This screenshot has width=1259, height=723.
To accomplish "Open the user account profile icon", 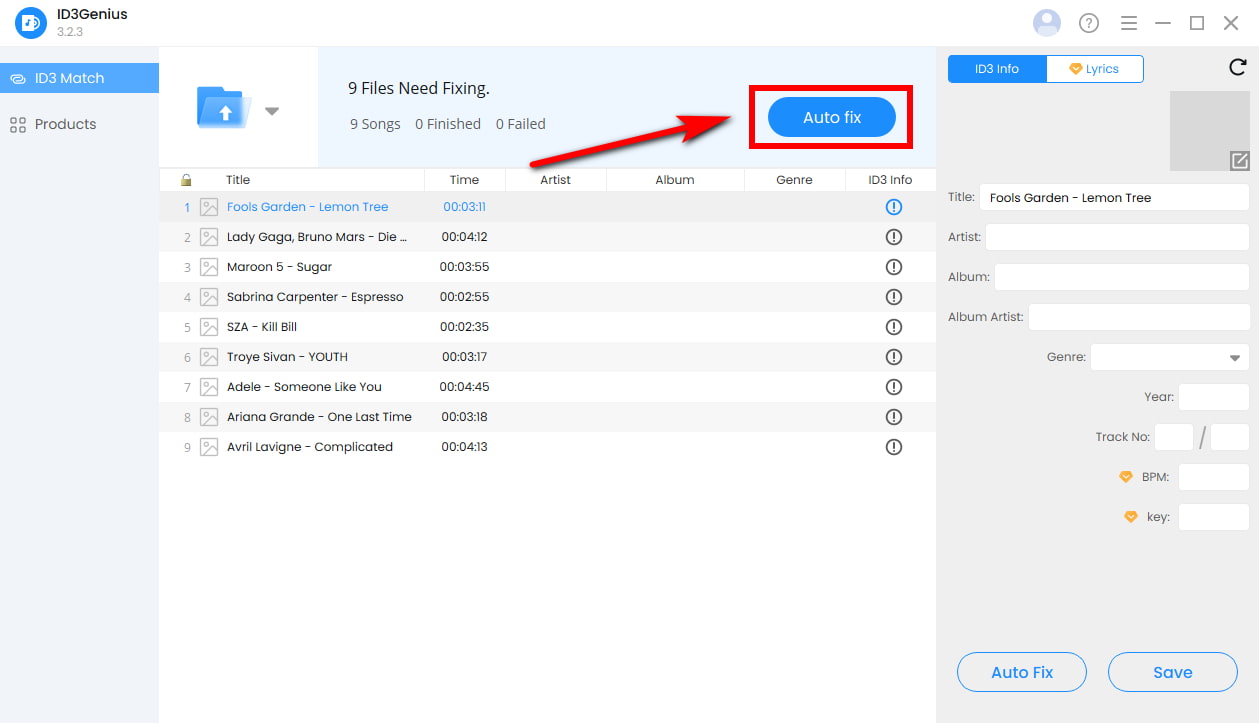I will point(1046,22).
